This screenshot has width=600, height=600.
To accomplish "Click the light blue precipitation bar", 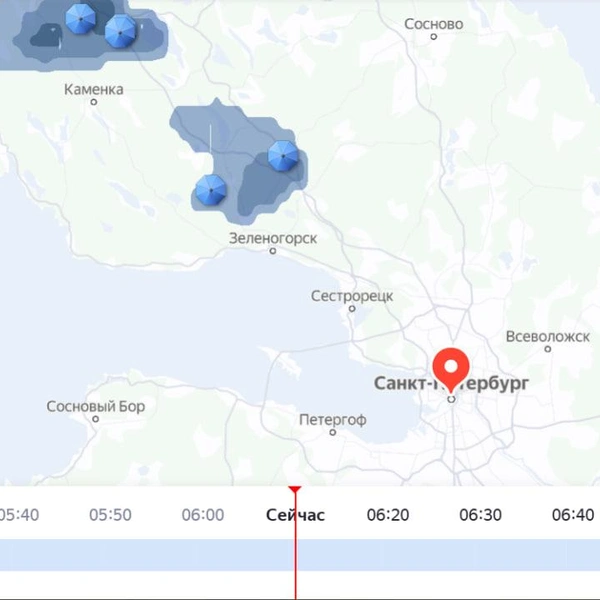I will (300, 555).
